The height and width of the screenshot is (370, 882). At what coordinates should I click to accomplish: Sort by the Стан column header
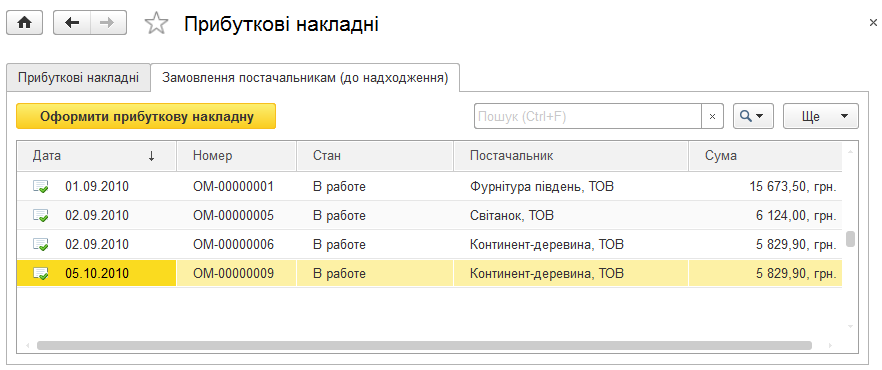(x=375, y=156)
